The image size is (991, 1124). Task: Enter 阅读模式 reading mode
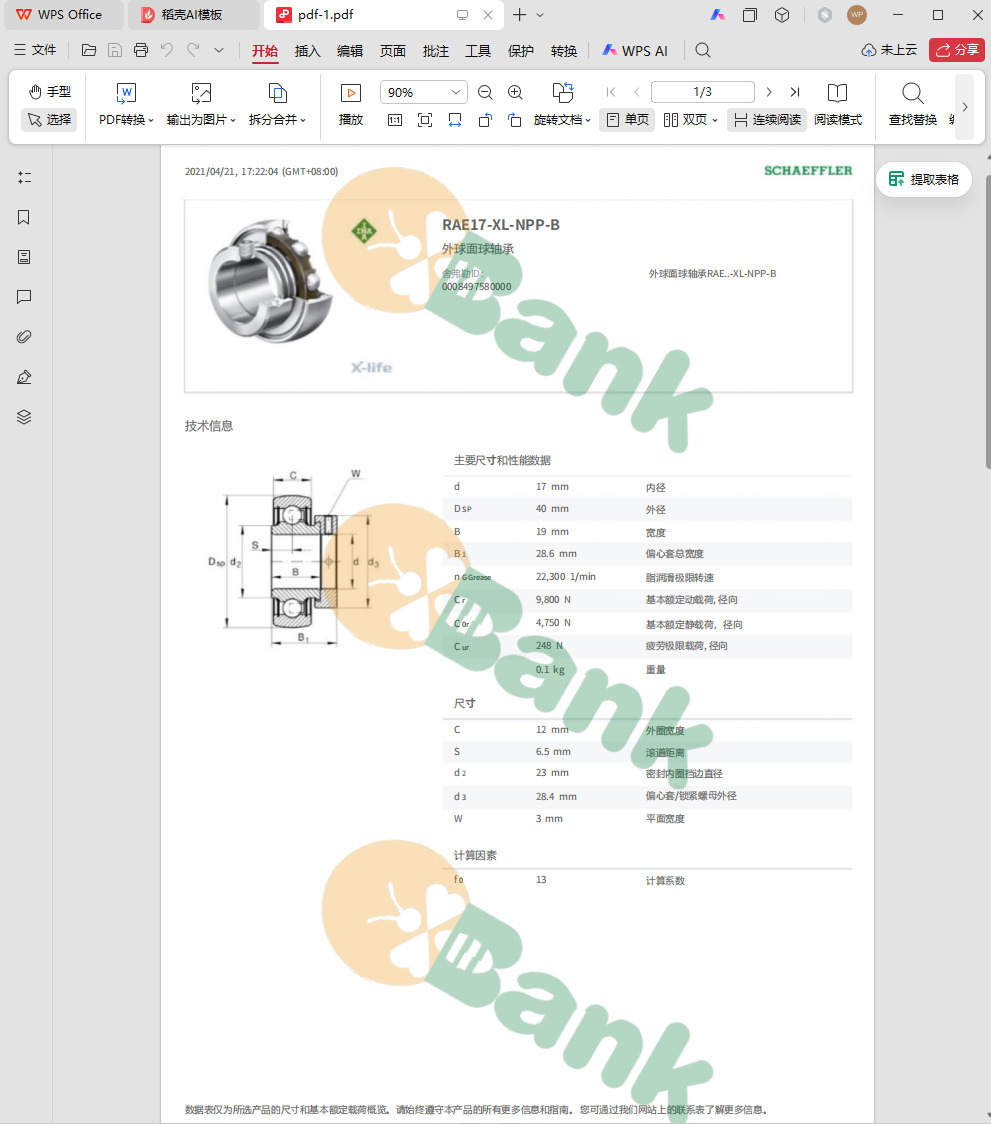(x=838, y=105)
